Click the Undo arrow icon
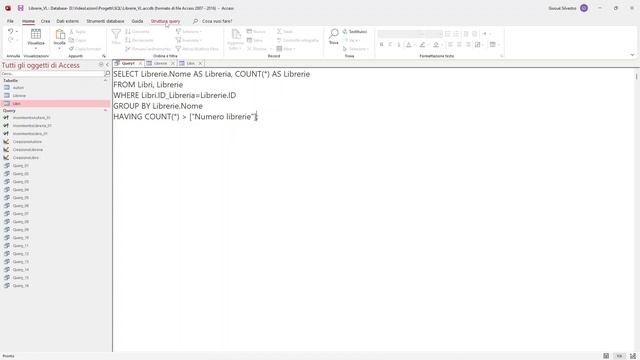The height and width of the screenshot is (360, 640). tap(10, 31)
